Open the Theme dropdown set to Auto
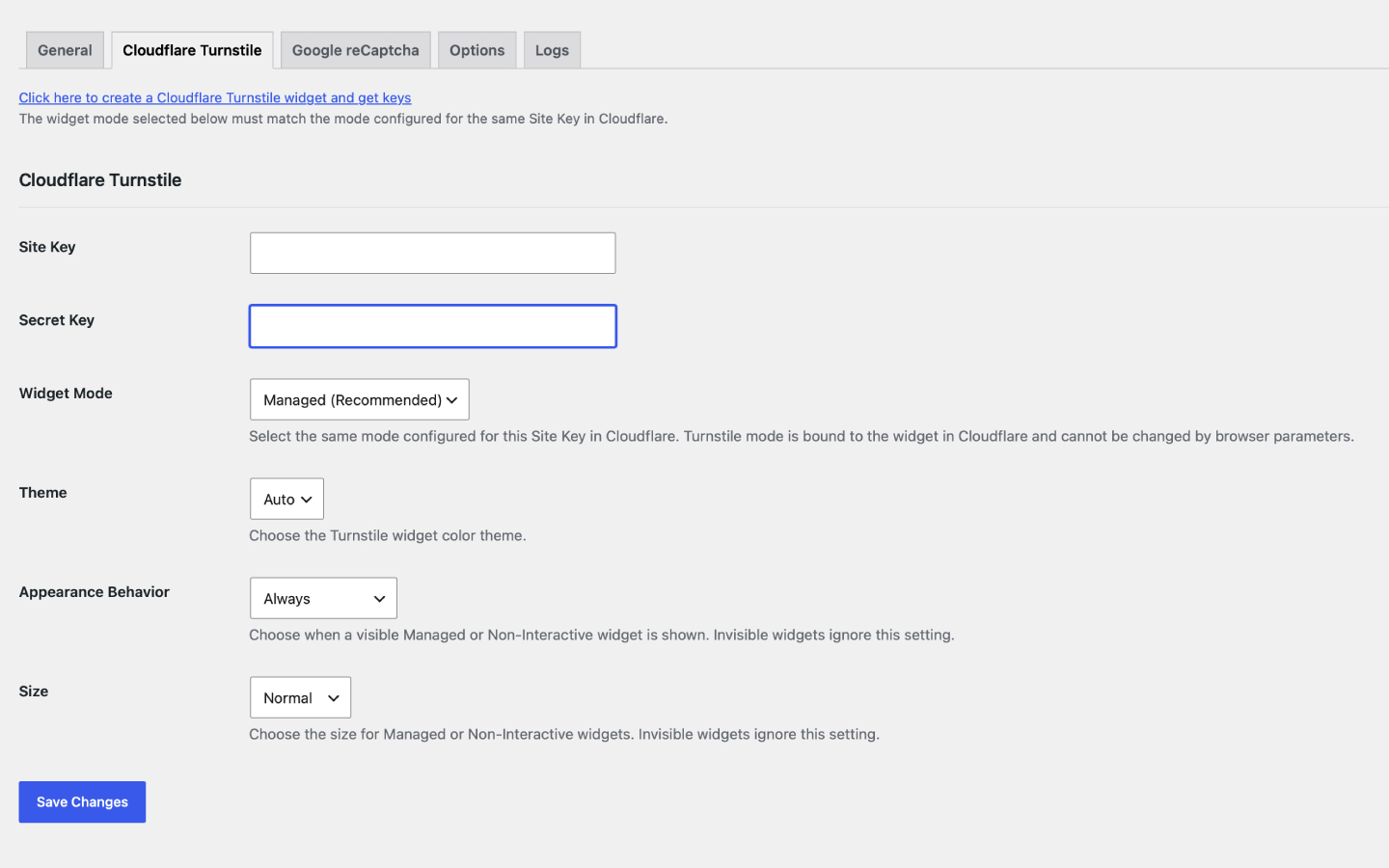 [286, 499]
